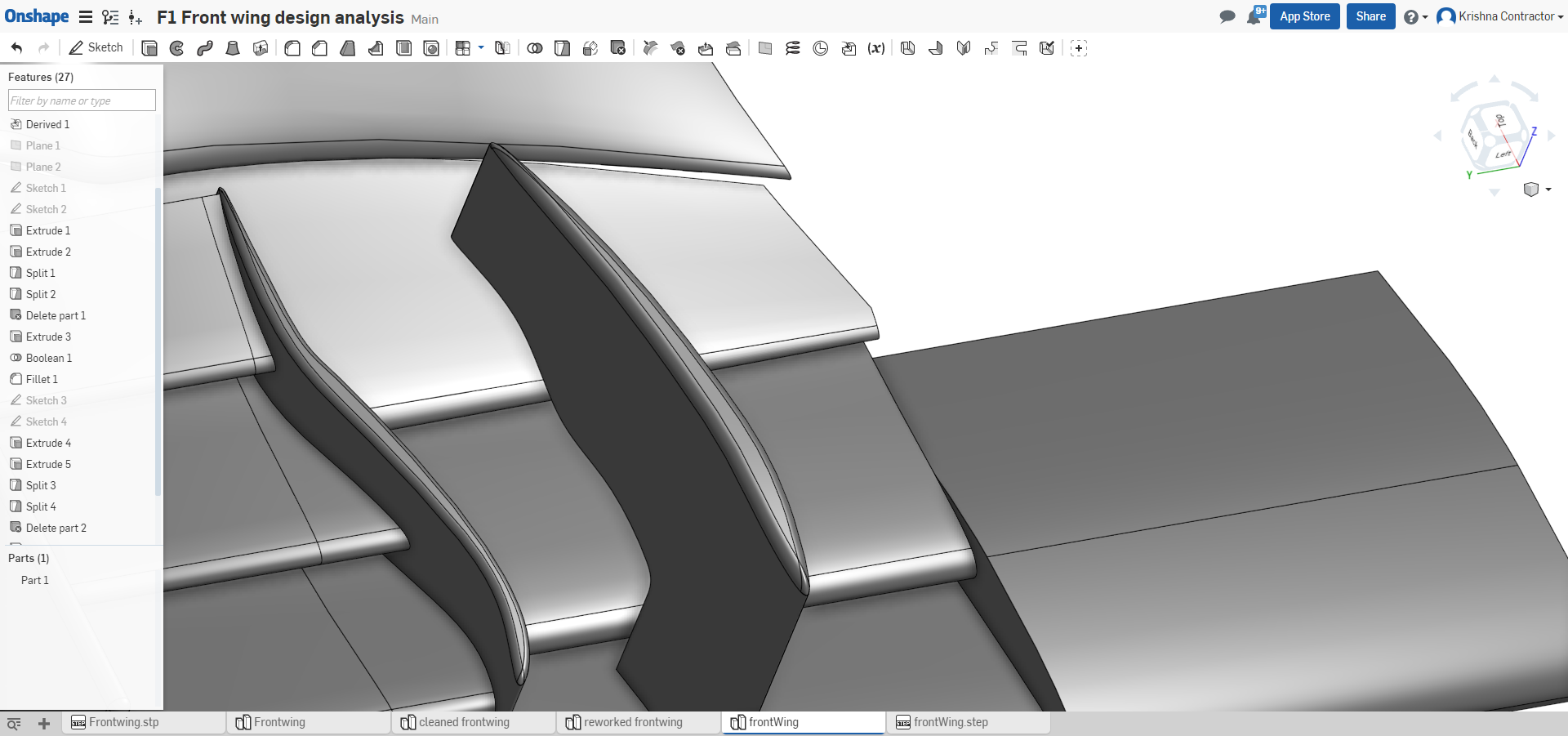This screenshot has height=736, width=1568.
Task: Click the feature filter input field
Action: tap(82, 100)
